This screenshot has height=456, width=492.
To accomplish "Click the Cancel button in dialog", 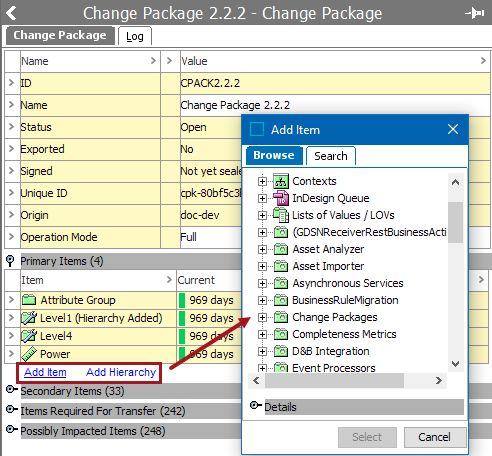I will 434,437.
